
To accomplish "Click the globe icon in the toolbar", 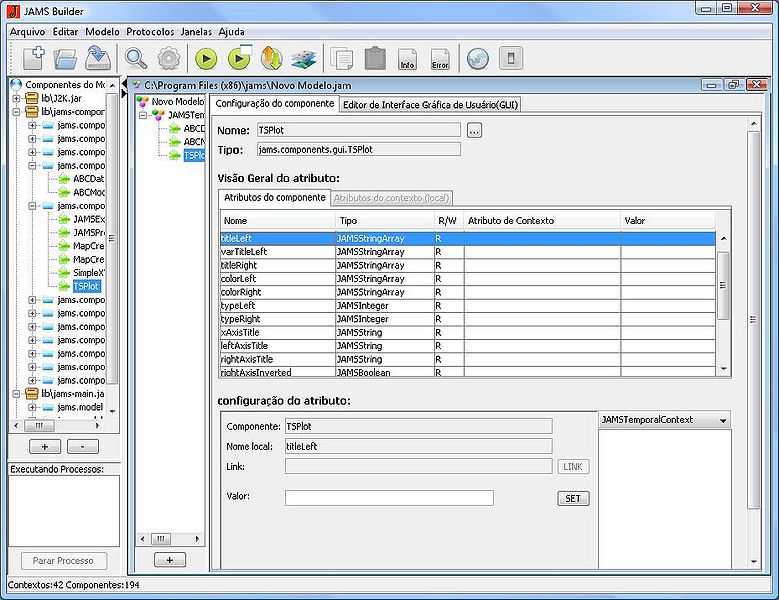I will point(478,58).
